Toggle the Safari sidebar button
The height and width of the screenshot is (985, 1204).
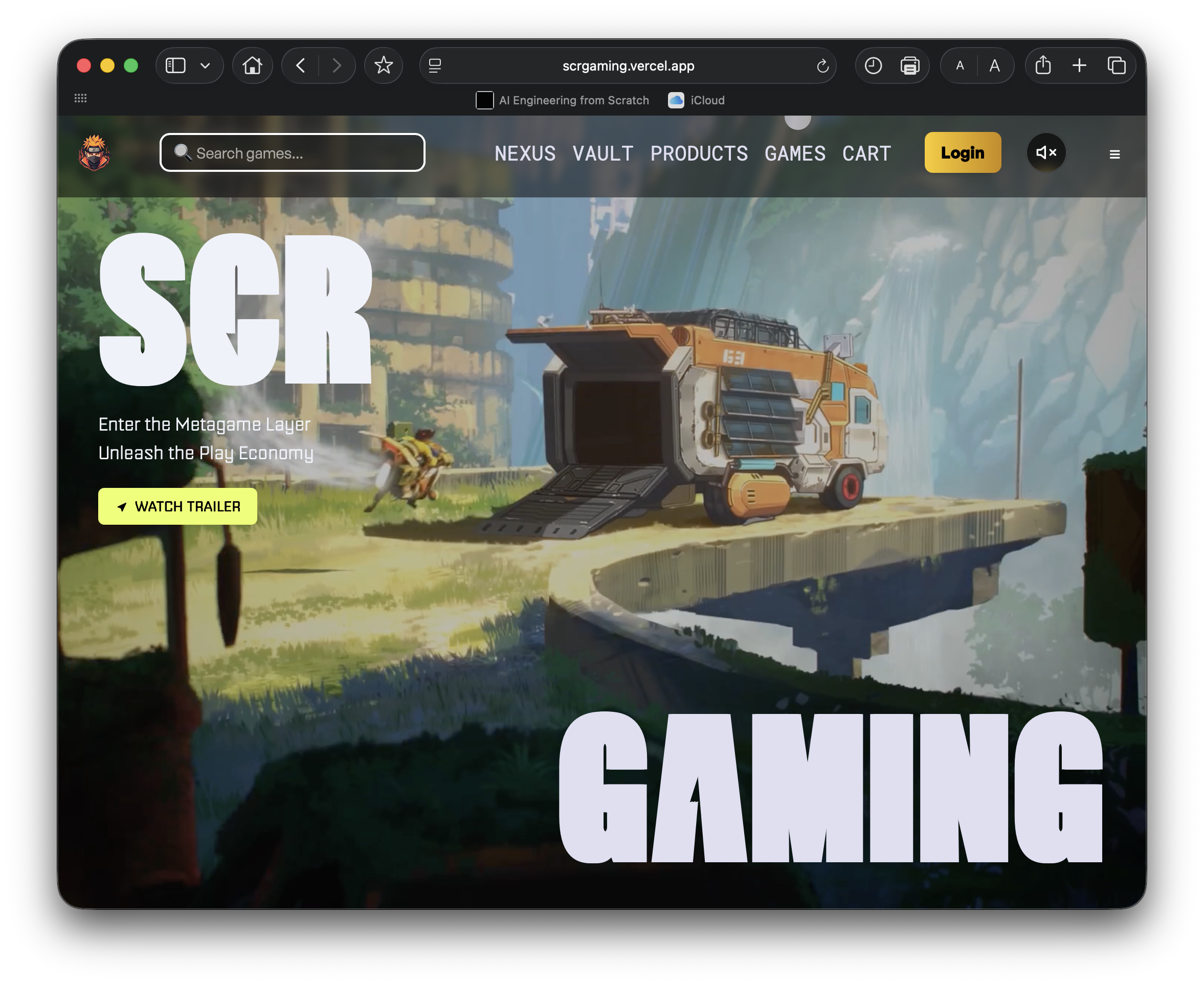175,66
